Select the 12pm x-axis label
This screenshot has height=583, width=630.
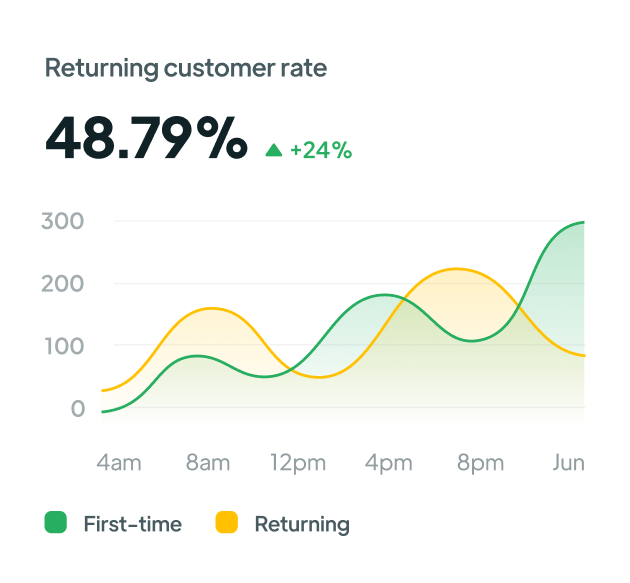299,462
